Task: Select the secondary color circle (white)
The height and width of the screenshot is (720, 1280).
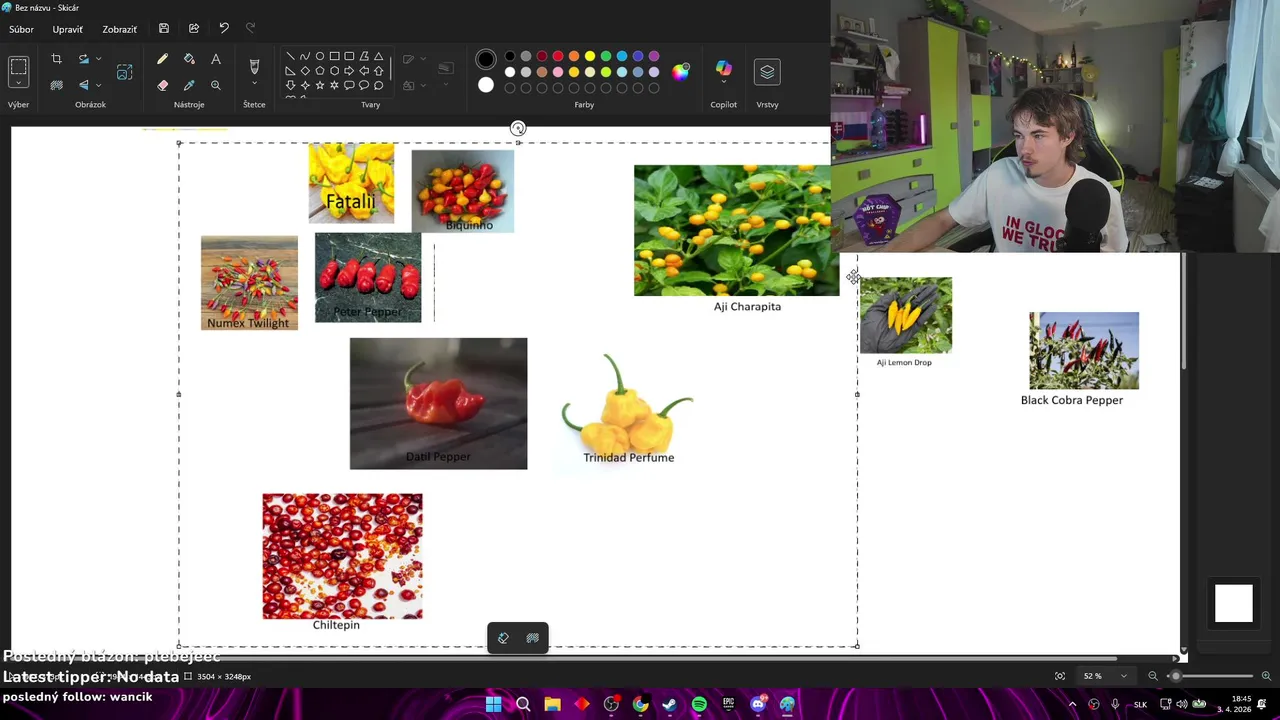Action: click(x=486, y=85)
